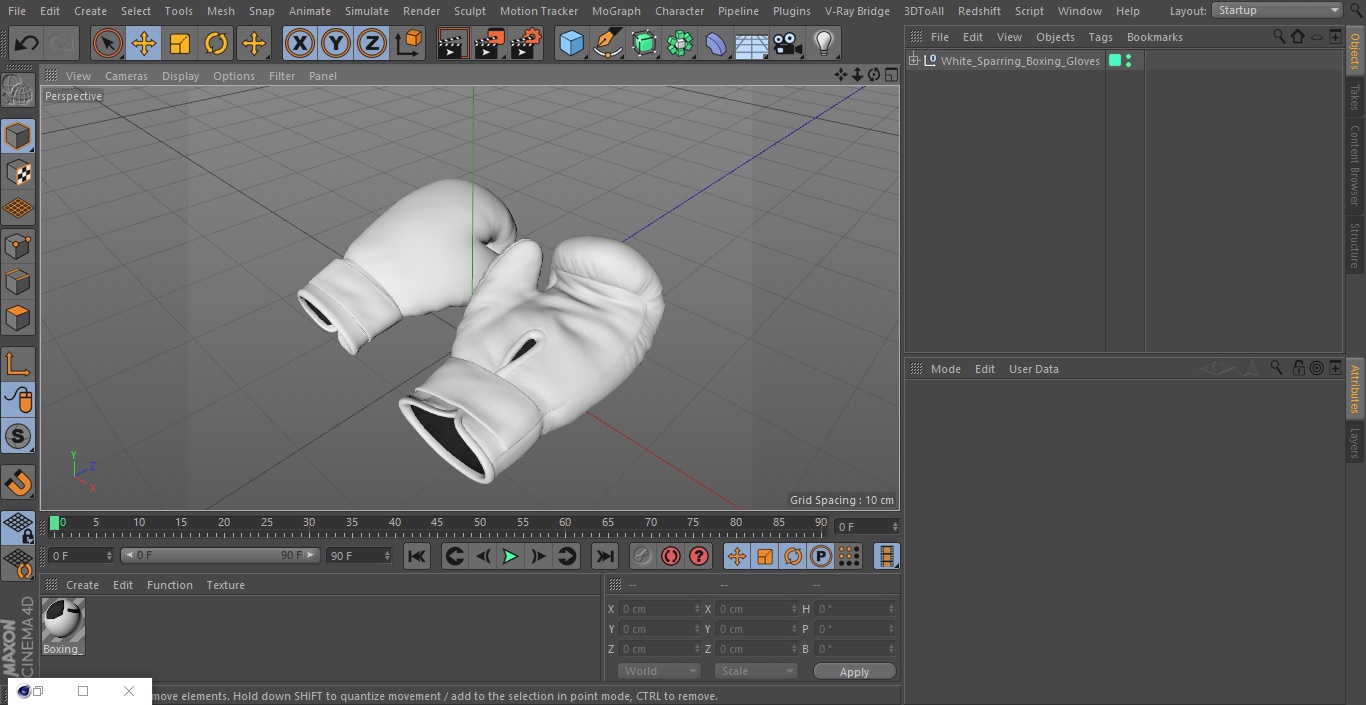
Task: Activate the Scale tool
Action: pos(180,43)
